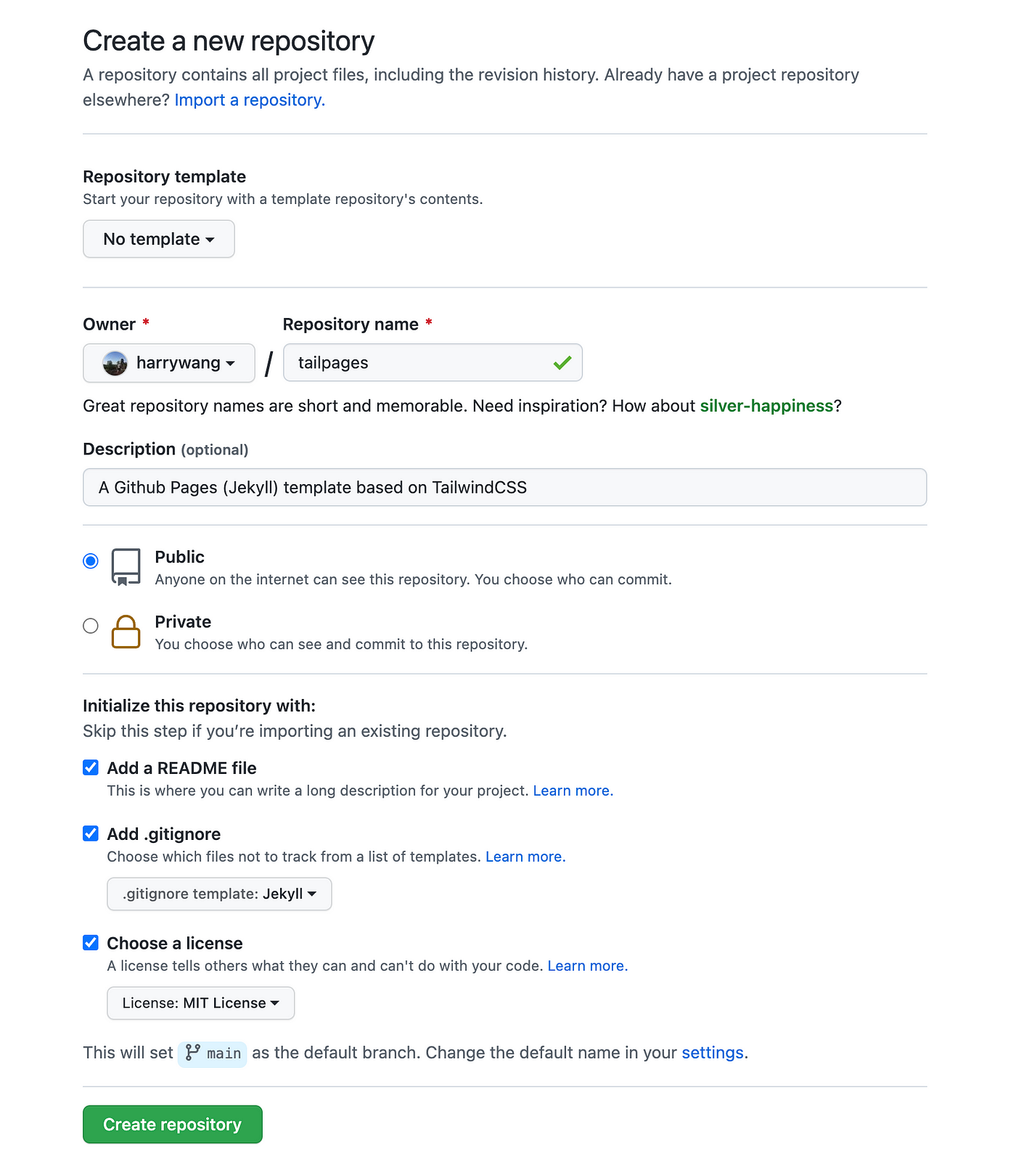Click the Repository name field containing tailpages
1016x1176 pixels.
tap(433, 363)
